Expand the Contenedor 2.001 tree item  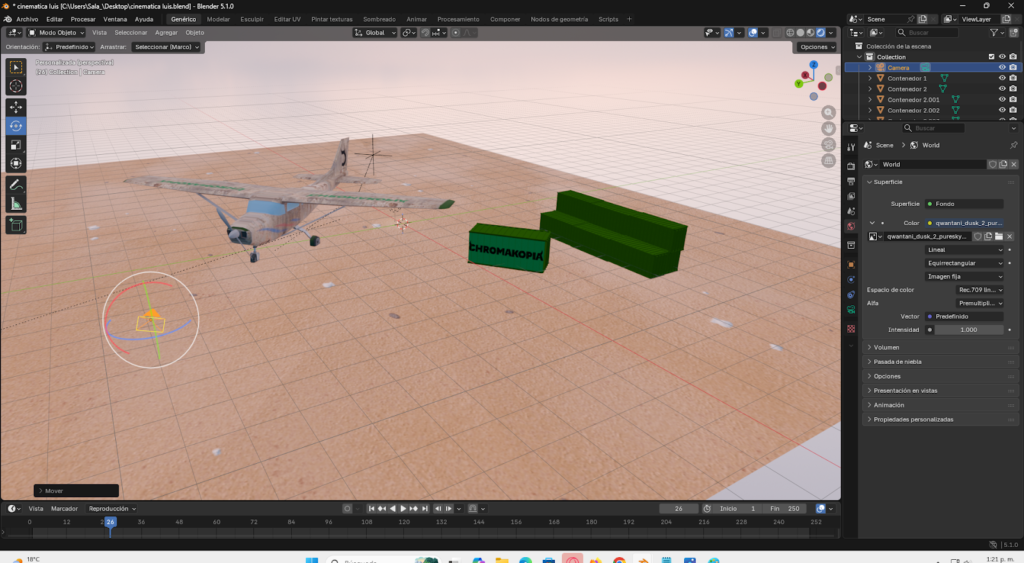870,100
